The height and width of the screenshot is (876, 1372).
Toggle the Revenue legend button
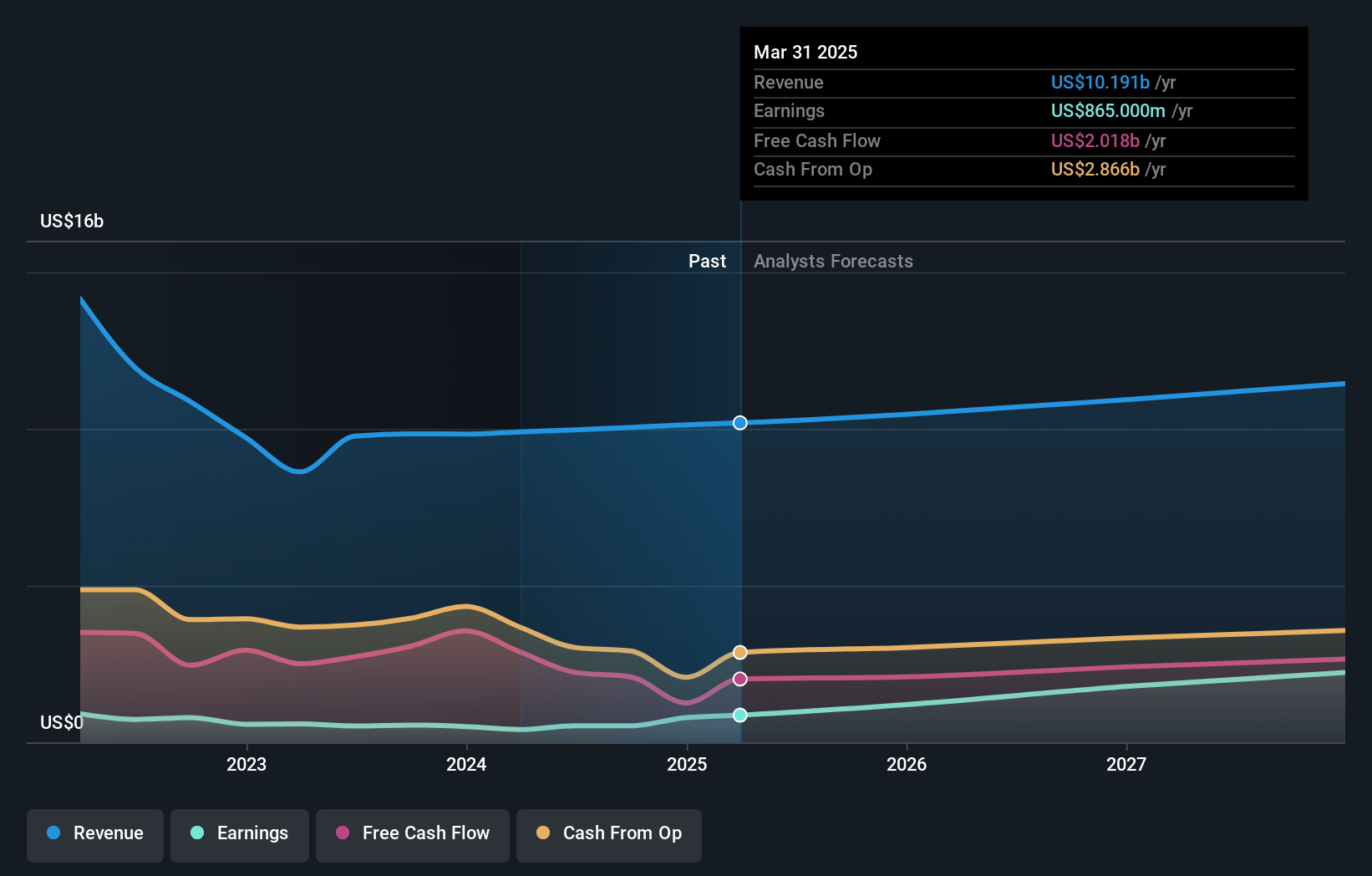(95, 835)
